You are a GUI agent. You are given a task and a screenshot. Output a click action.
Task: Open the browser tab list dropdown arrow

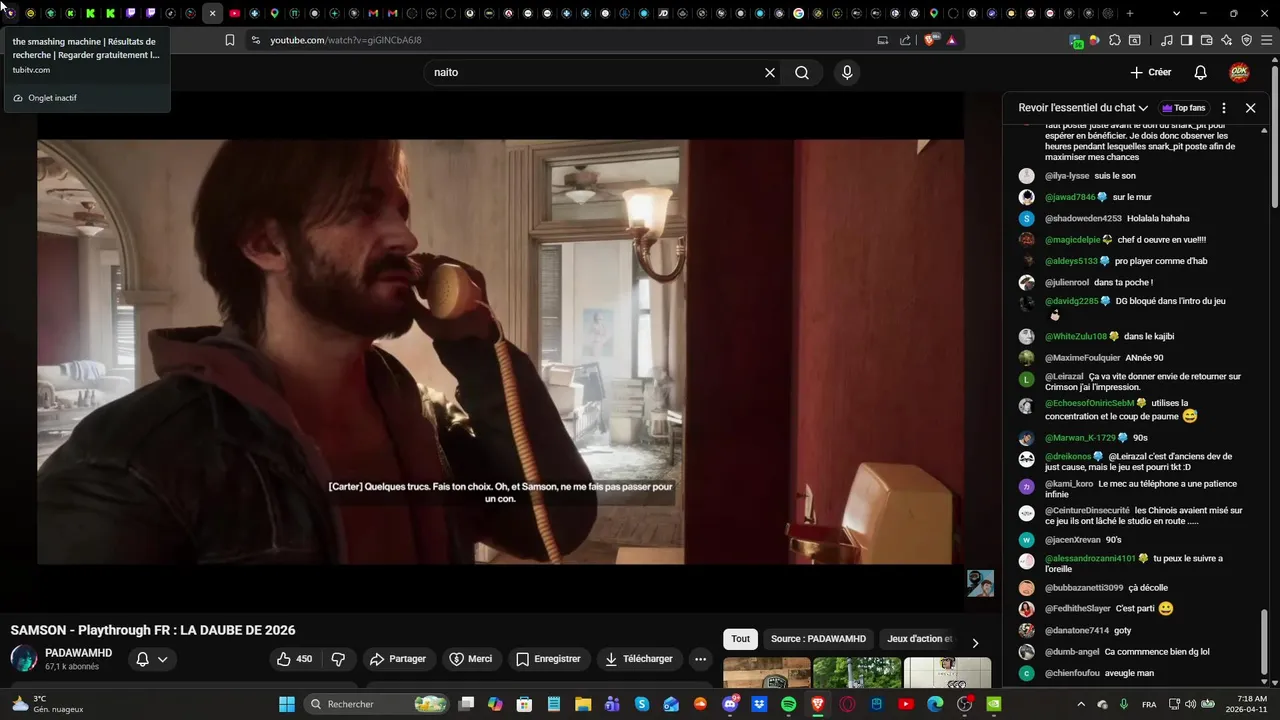[1176, 13]
